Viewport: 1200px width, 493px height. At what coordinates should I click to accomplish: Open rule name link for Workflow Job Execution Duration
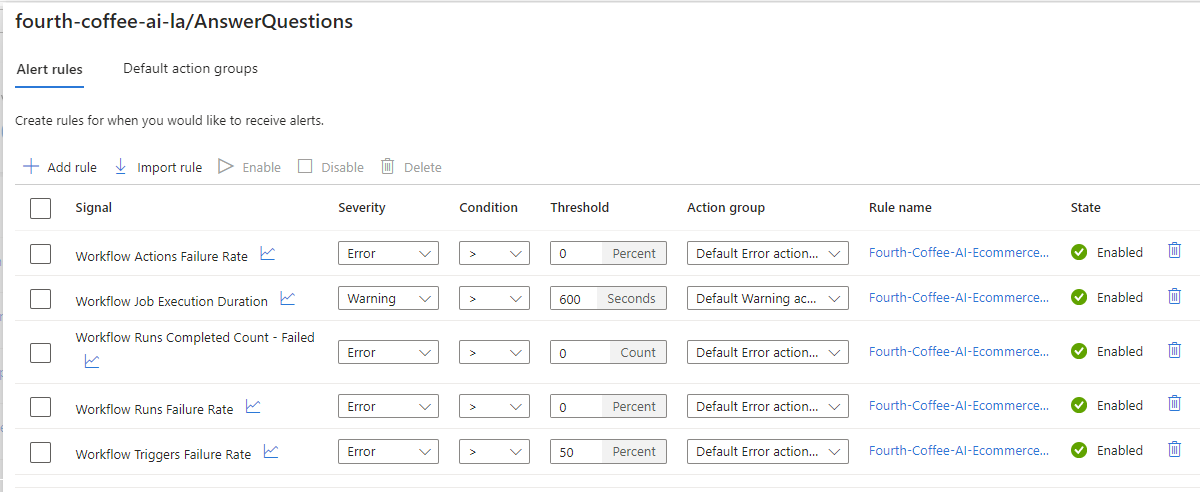[x=959, y=297]
